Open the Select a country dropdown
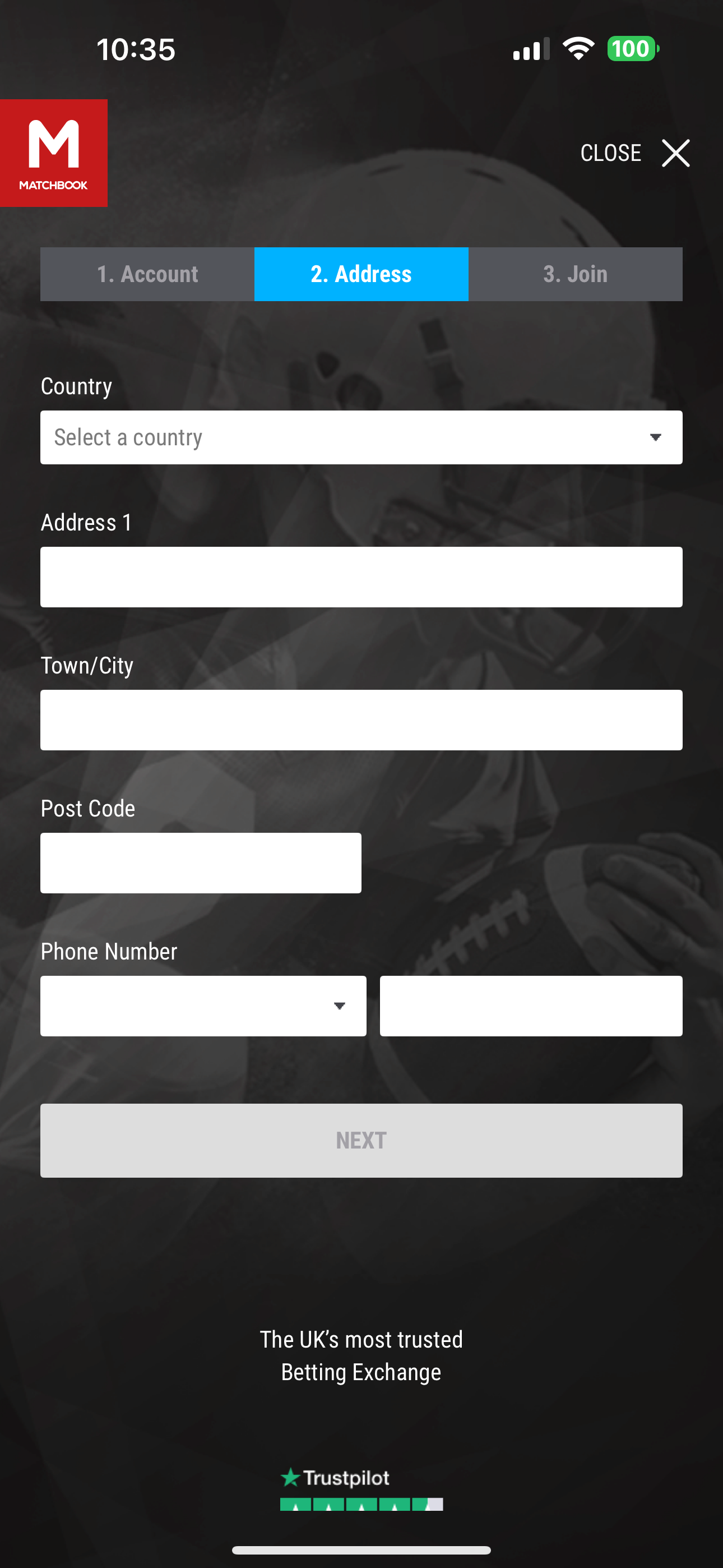This screenshot has height=1568, width=723. click(x=361, y=437)
